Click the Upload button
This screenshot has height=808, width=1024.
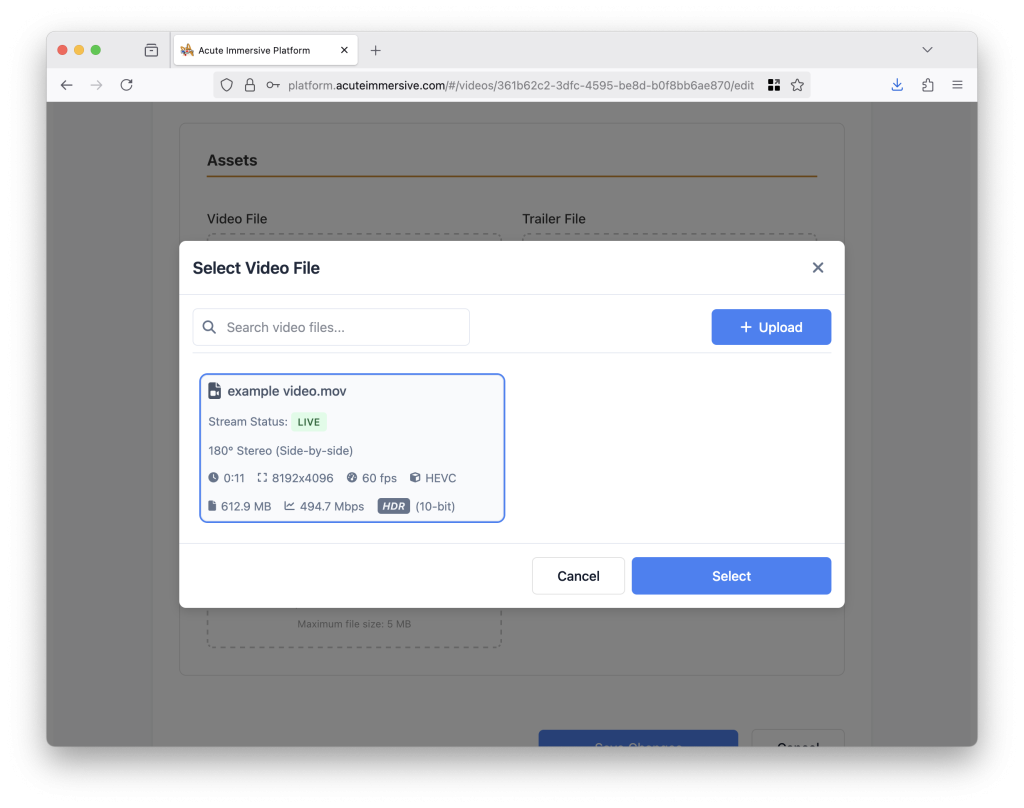(771, 327)
